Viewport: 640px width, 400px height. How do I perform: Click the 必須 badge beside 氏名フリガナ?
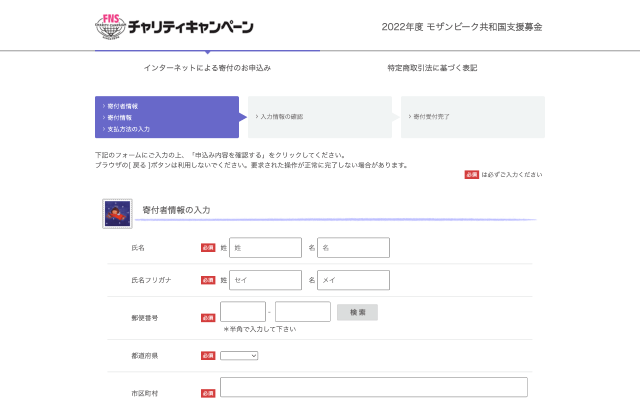pyautogui.click(x=208, y=280)
